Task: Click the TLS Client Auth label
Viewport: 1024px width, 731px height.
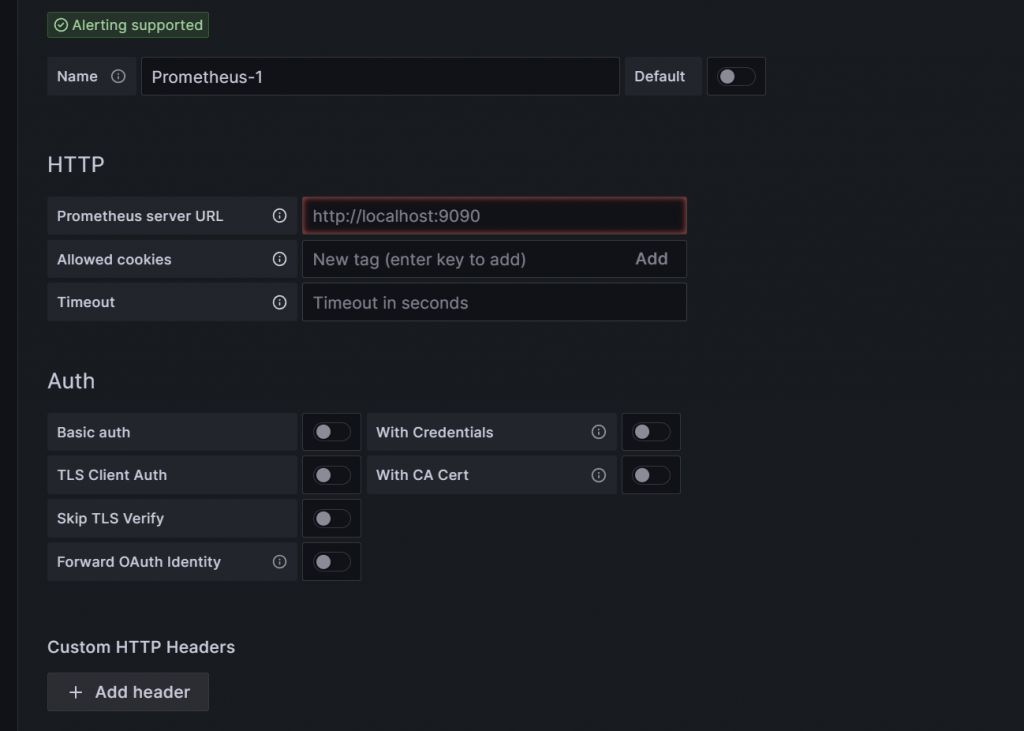Action: [112, 475]
